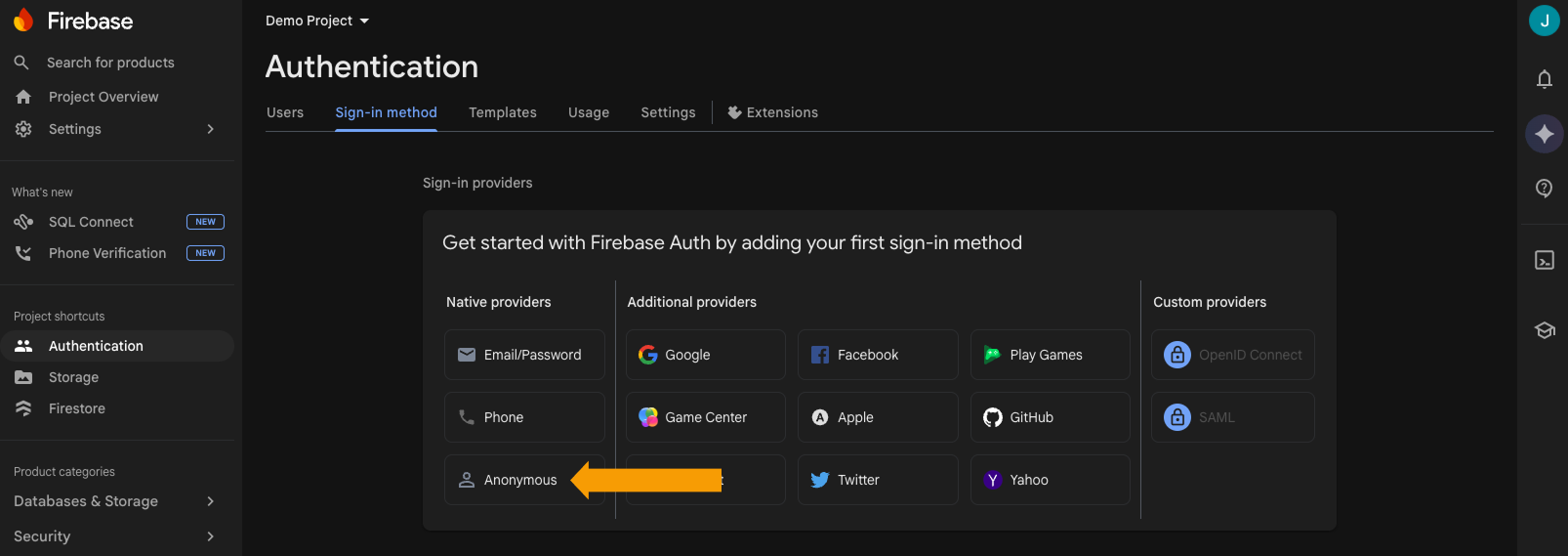Open the Templates tab
The width and height of the screenshot is (1568, 556).
click(503, 112)
